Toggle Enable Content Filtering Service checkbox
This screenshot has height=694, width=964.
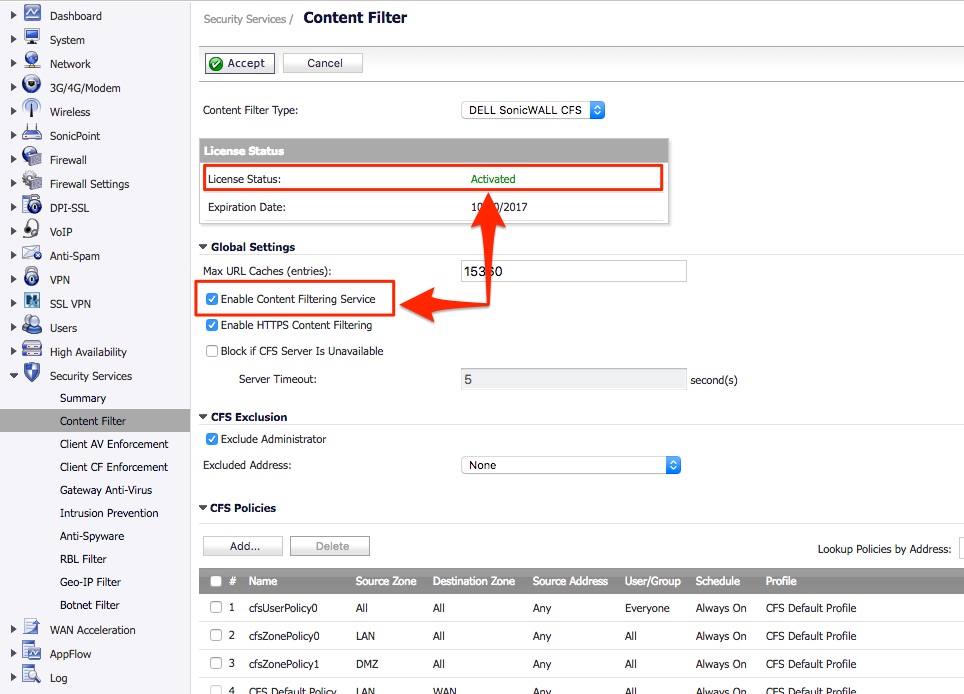click(x=211, y=299)
